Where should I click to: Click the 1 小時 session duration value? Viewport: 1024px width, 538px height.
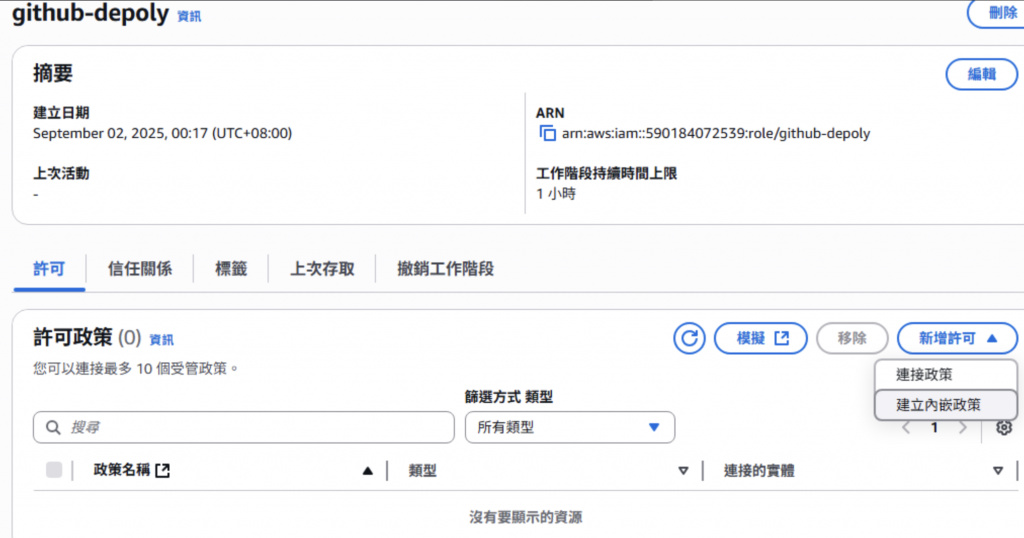[x=556, y=194]
